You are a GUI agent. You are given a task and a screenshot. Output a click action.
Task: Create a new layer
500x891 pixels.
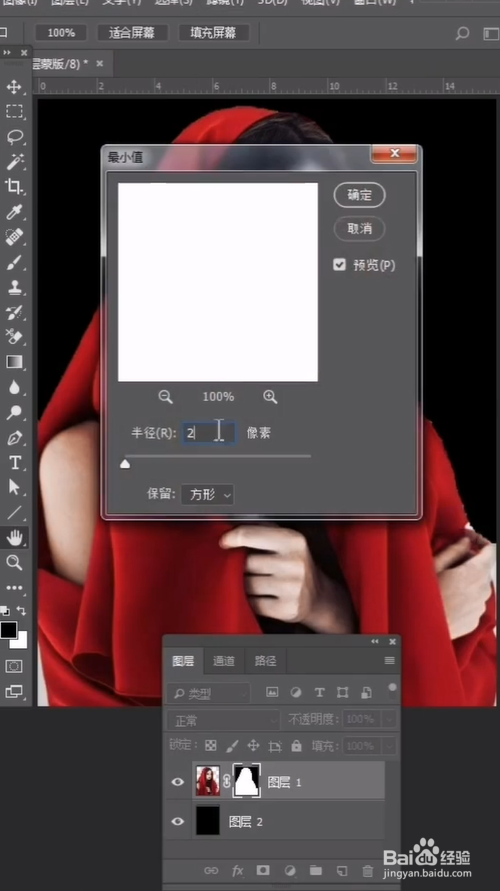coord(341,871)
